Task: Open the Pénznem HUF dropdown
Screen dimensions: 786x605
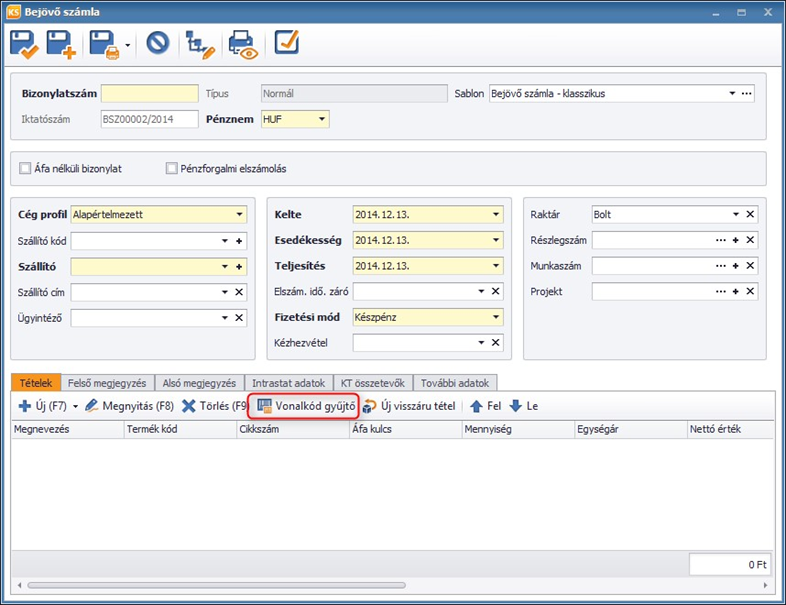Action: [322, 119]
